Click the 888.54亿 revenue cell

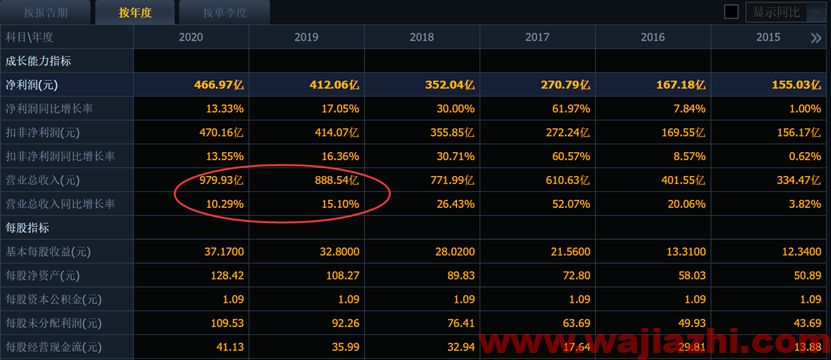(x=306, y=180)
